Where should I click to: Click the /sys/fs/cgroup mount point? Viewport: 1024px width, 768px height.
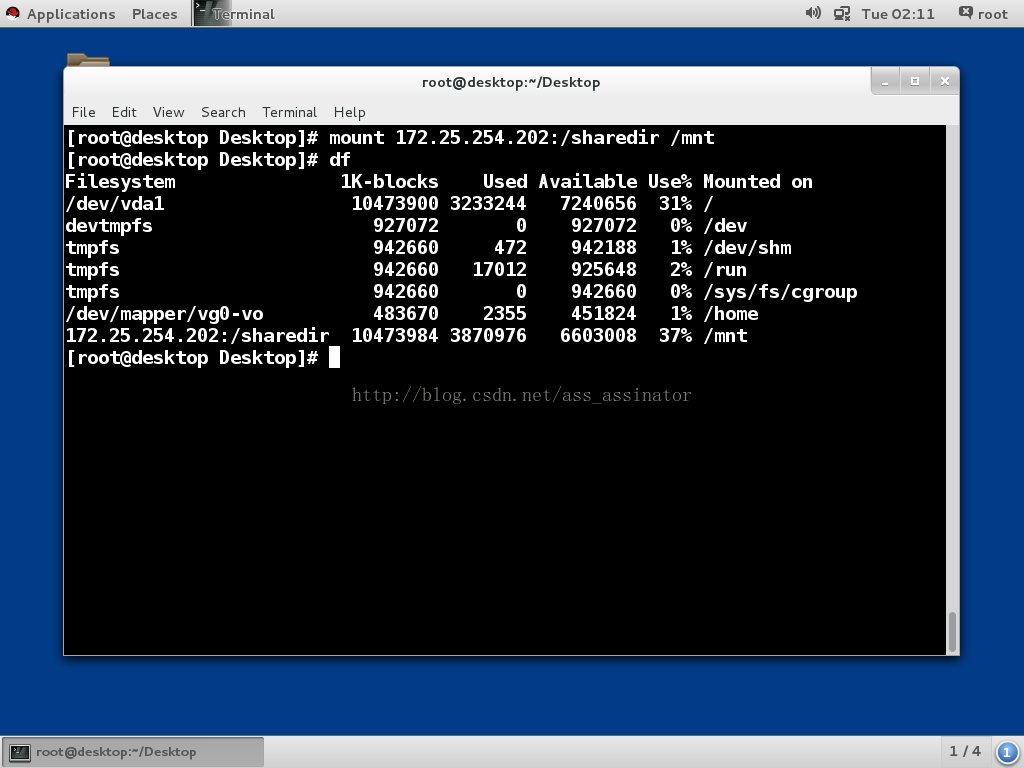click(x=780, y=292)
